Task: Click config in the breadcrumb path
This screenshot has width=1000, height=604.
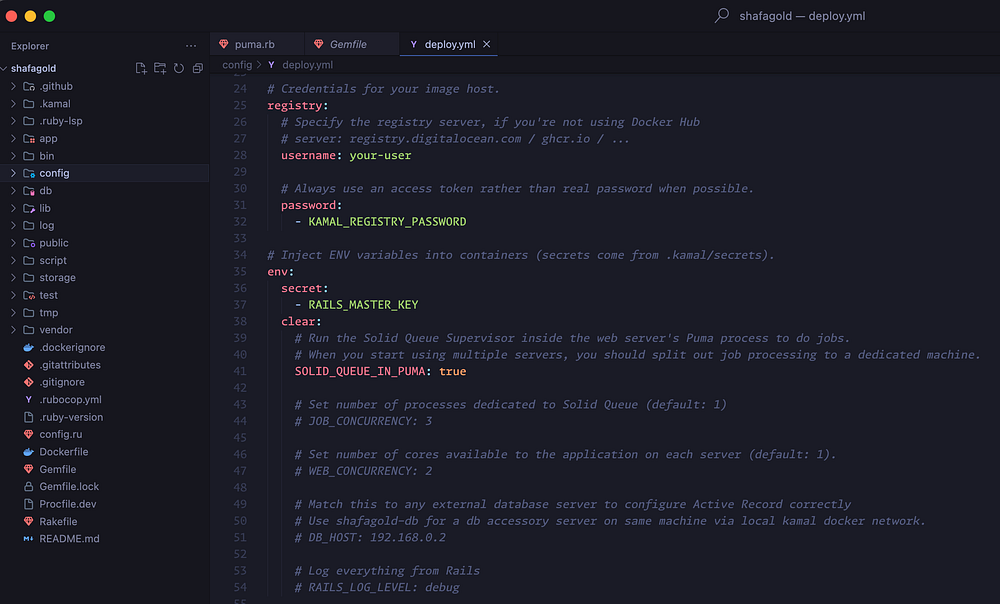Action: (x=237, y=65)
